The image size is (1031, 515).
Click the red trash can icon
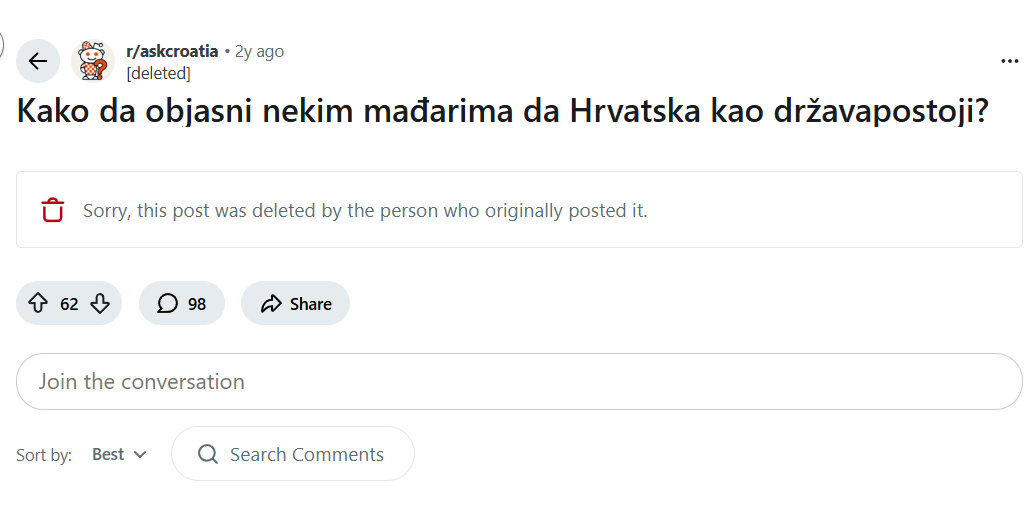tap(52, 211)
